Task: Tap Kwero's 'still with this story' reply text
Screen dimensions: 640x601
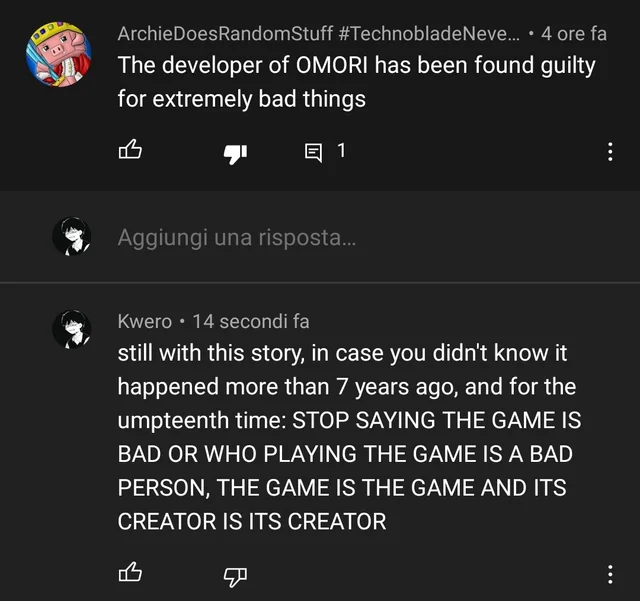Action: (349, 437)
